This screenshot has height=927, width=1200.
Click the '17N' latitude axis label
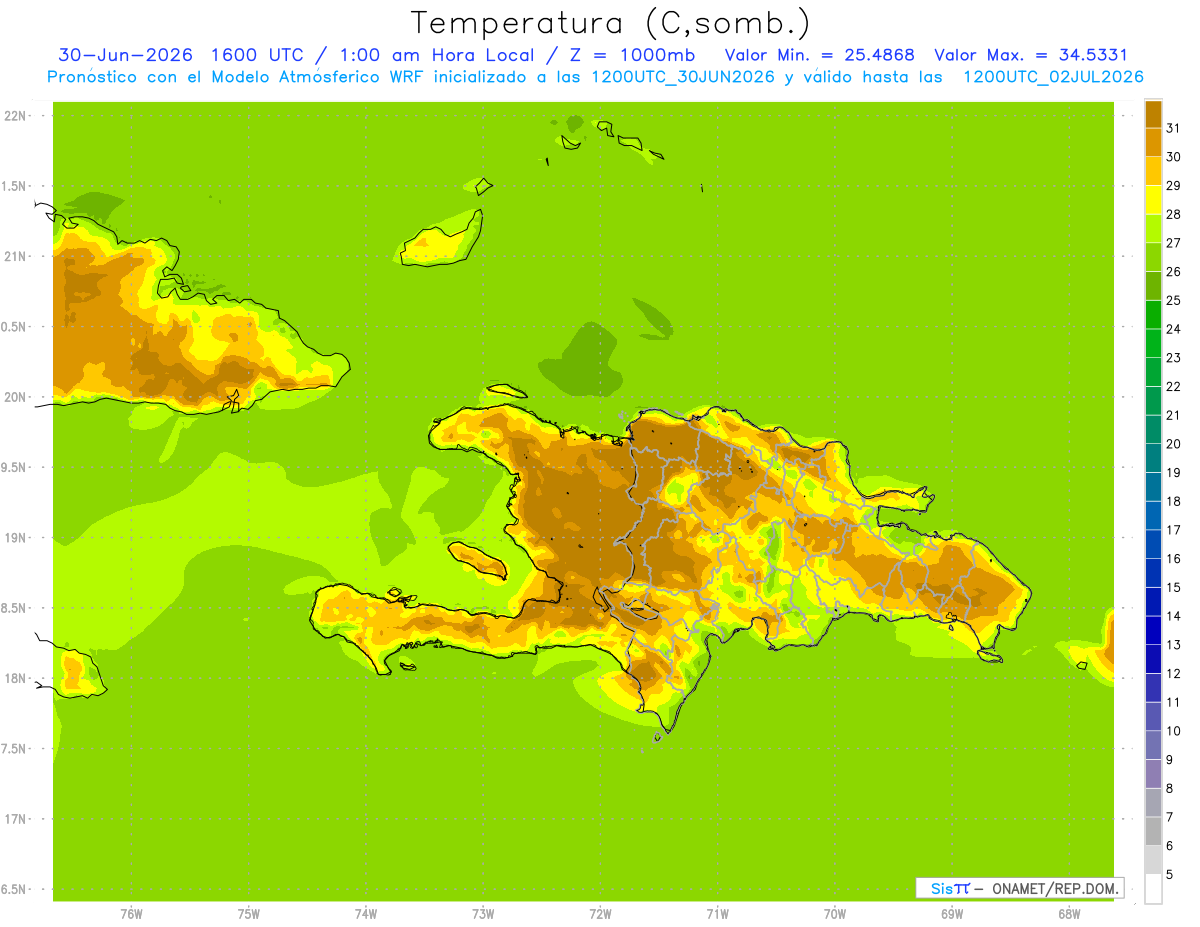point(14,819)
